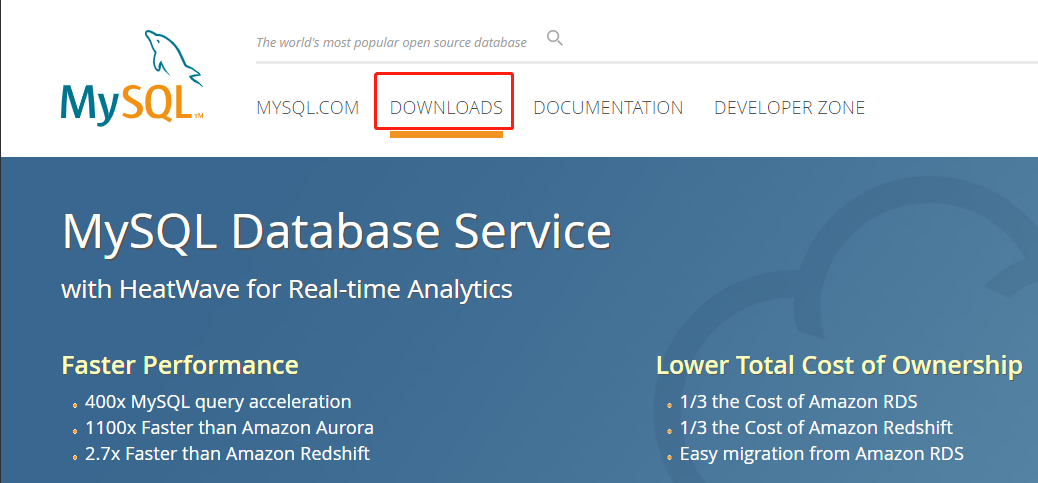
Task: Go to the DOCUMENTATION tab
Action: pos(608,107)
